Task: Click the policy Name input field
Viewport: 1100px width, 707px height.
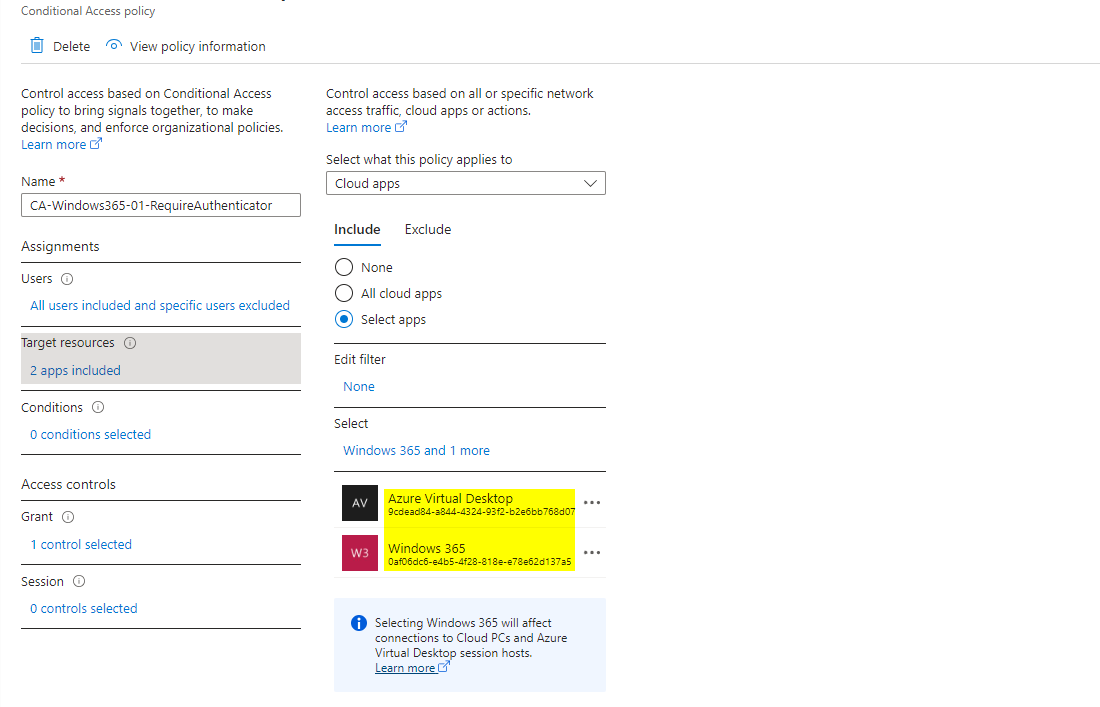Action: pos(161,206)
